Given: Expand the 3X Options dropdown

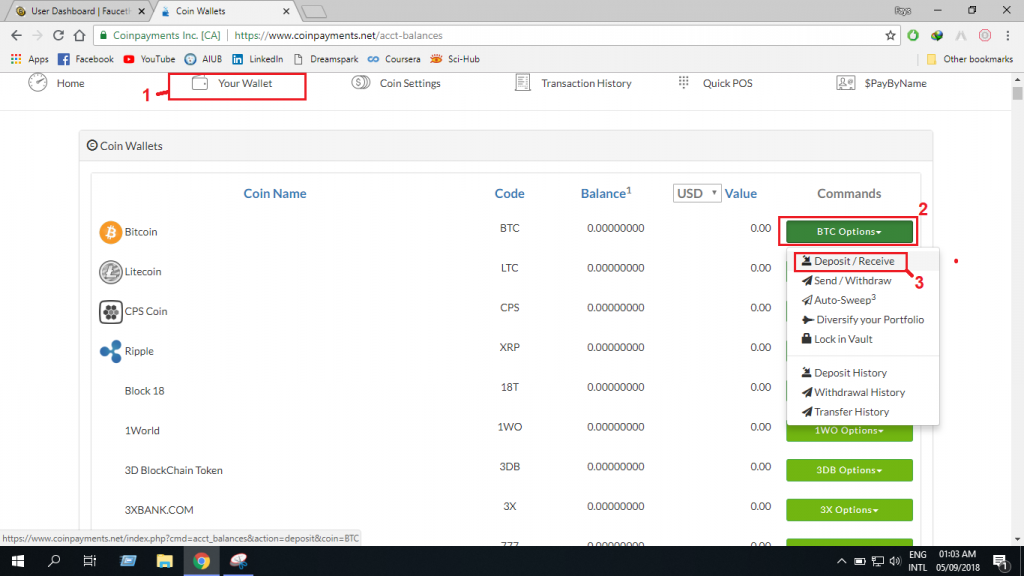Looking at the screenshot, I should [849, 510].
